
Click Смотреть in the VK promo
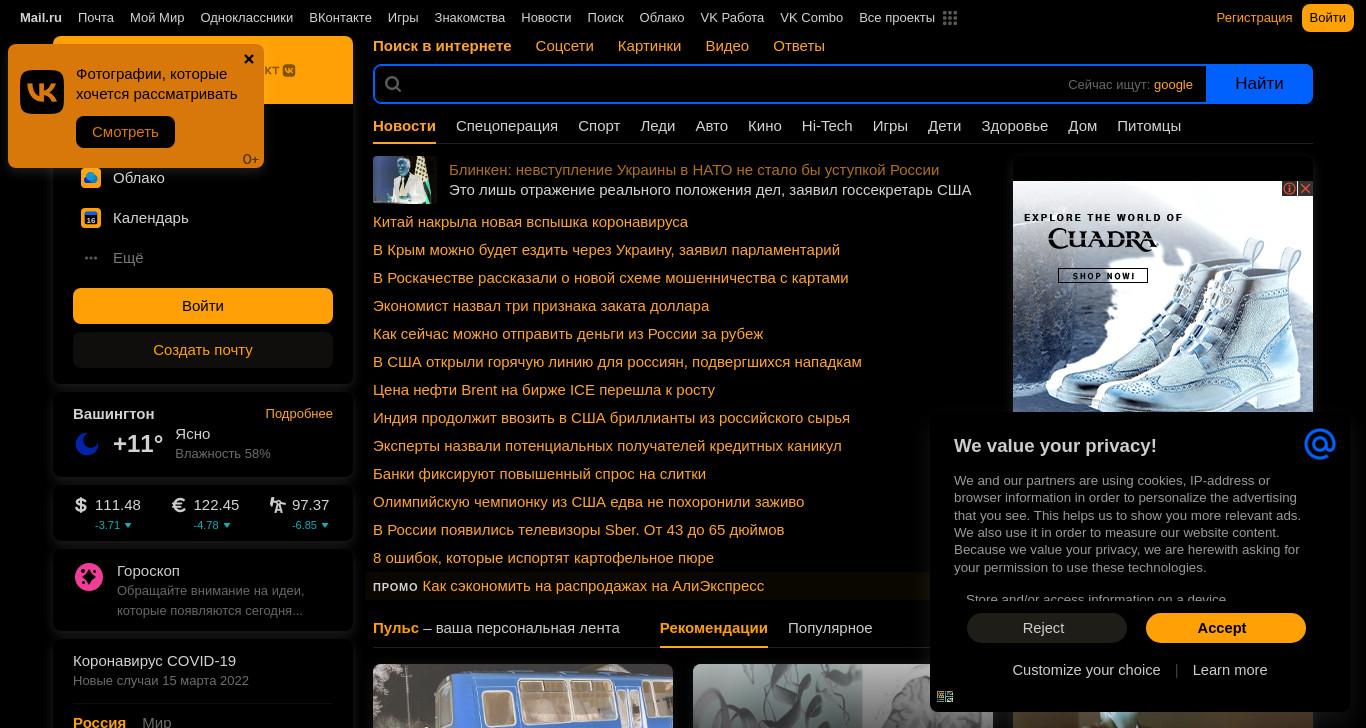pos(125,132)
